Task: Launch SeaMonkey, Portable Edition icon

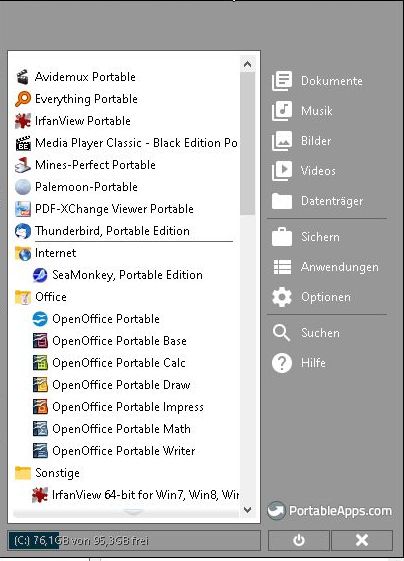Action: 40,275
